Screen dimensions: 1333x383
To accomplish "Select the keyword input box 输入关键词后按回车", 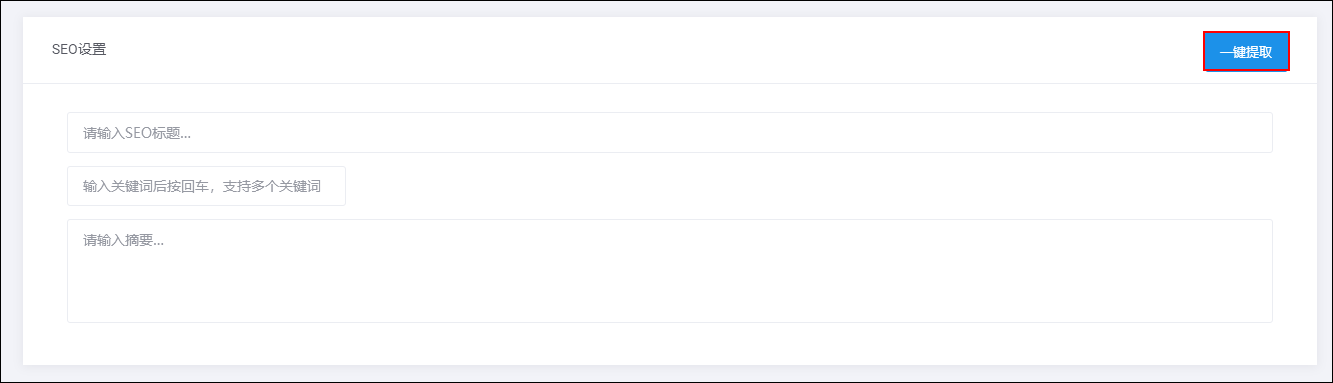I will pos(206,186).
